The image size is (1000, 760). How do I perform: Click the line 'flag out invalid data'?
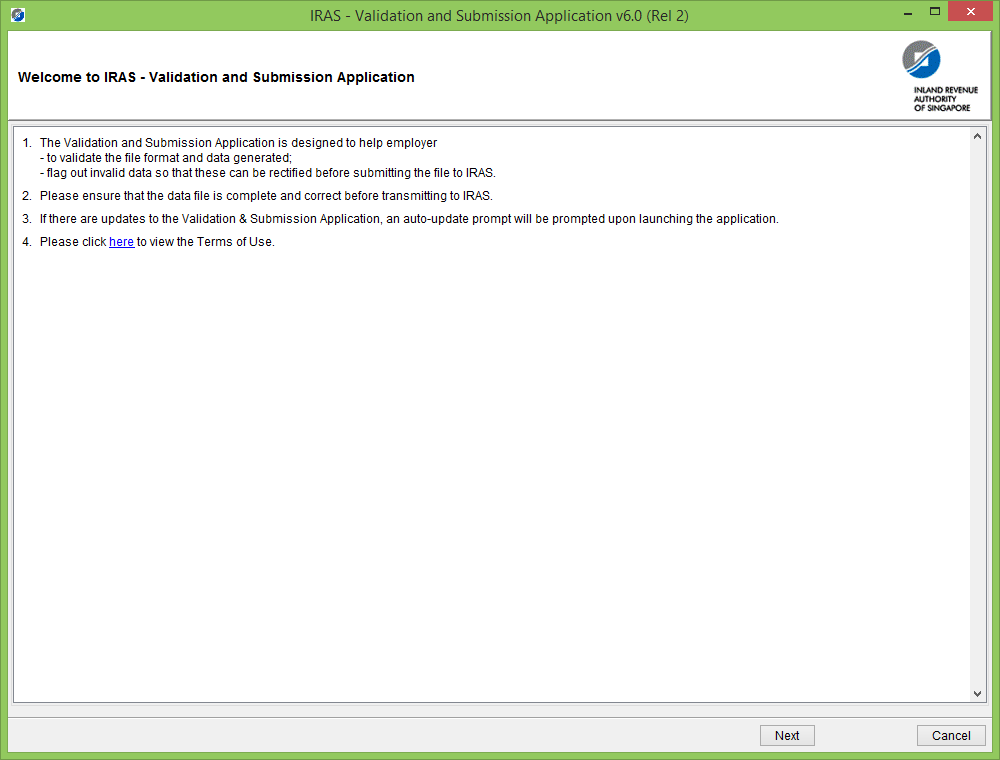[268, 173]
